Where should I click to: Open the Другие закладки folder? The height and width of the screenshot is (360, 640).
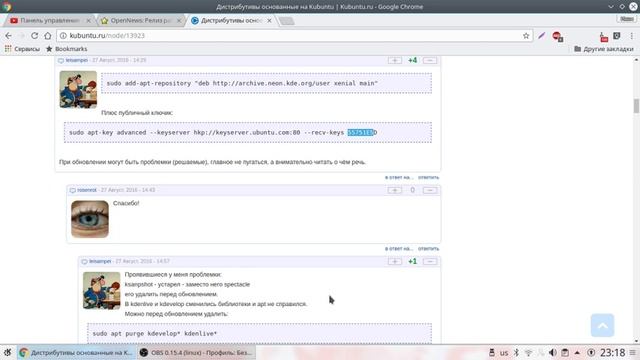[x=604, y=49]
